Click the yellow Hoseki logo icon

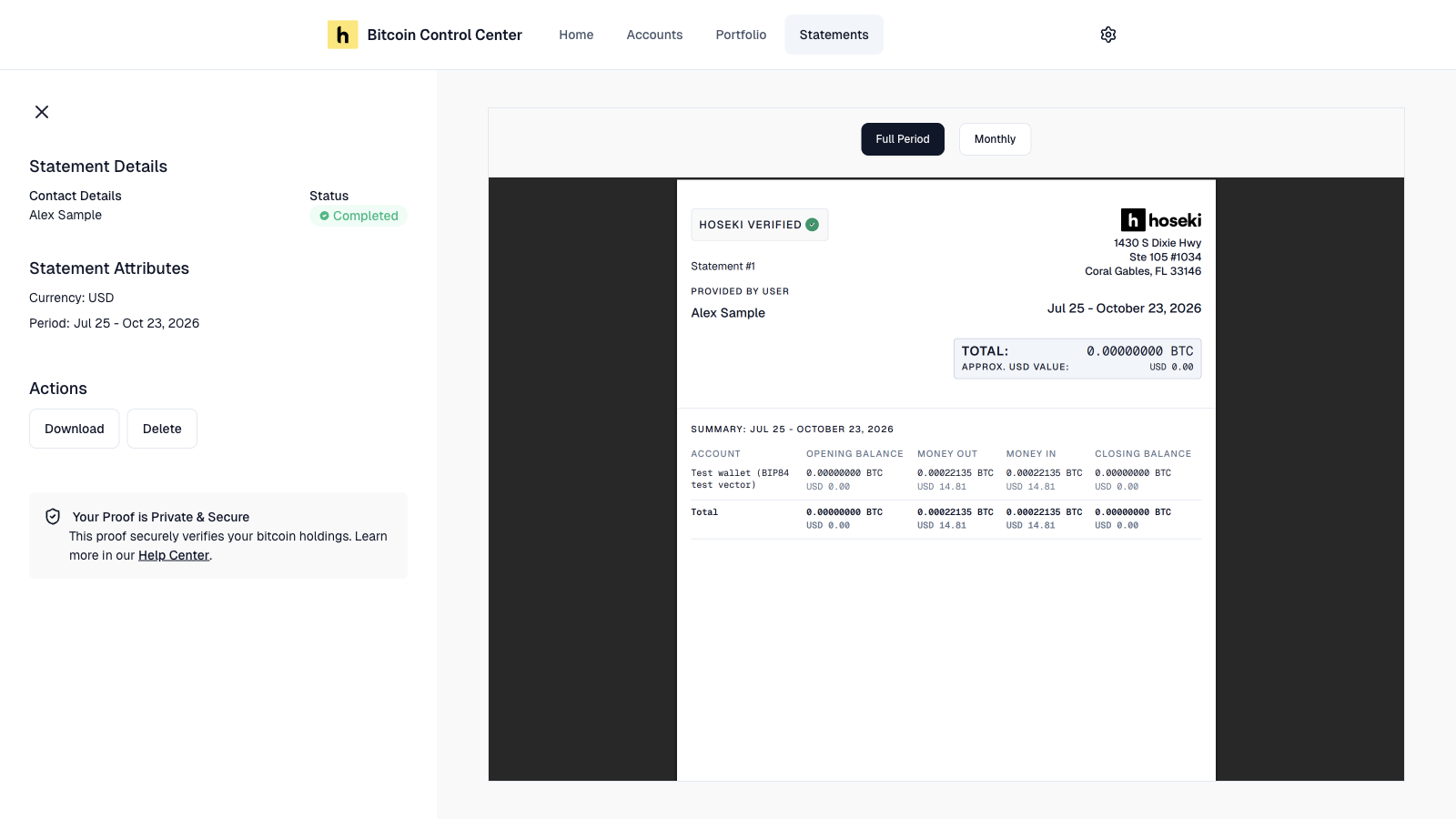pos(342,35)
